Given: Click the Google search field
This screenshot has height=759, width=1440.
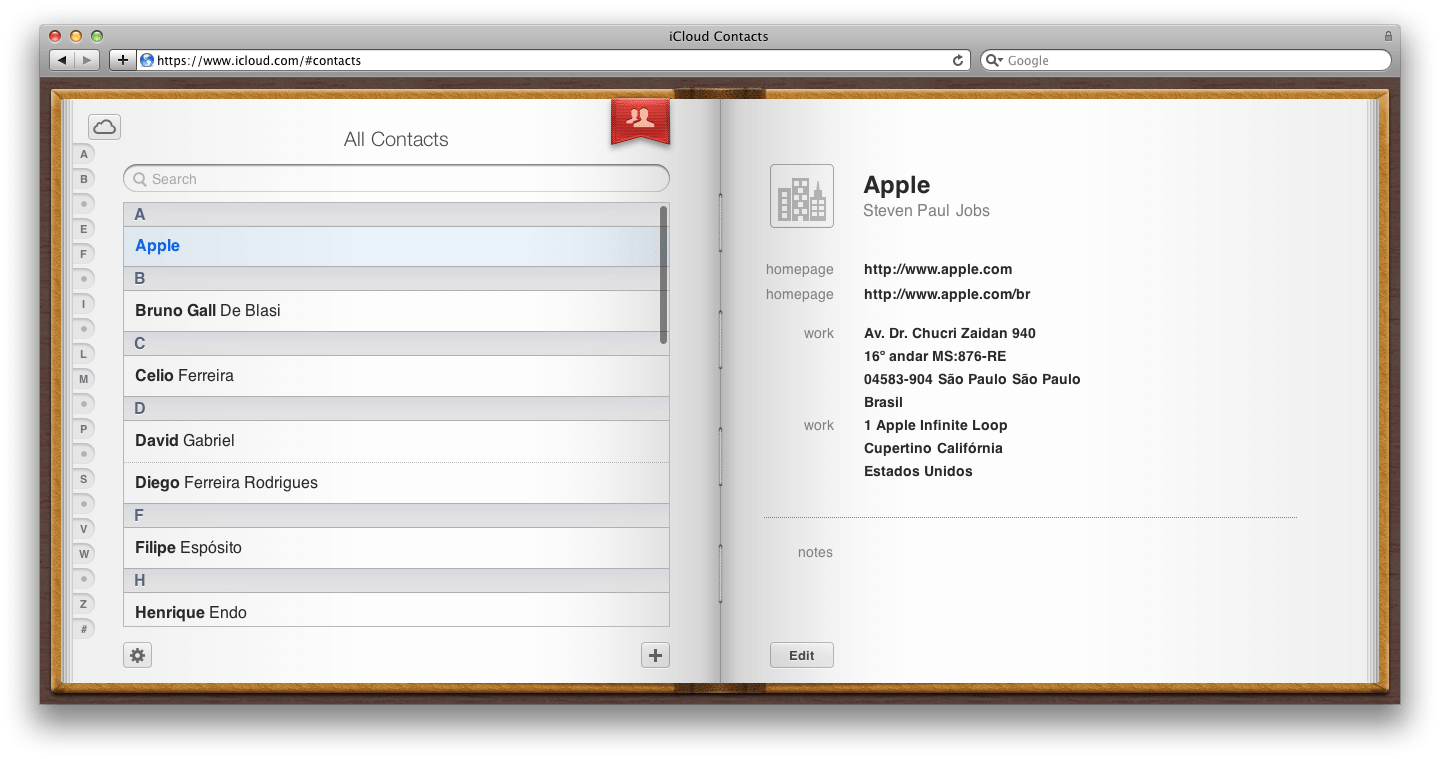Looking at the screenshot, I should (x=1186, y=60).
